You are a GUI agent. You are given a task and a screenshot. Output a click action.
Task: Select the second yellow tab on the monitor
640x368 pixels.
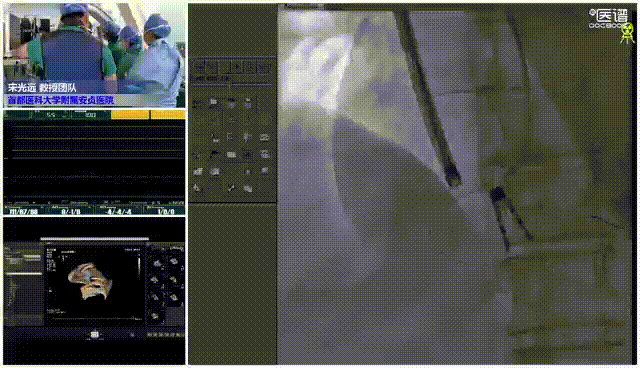[x=168, y=115]
